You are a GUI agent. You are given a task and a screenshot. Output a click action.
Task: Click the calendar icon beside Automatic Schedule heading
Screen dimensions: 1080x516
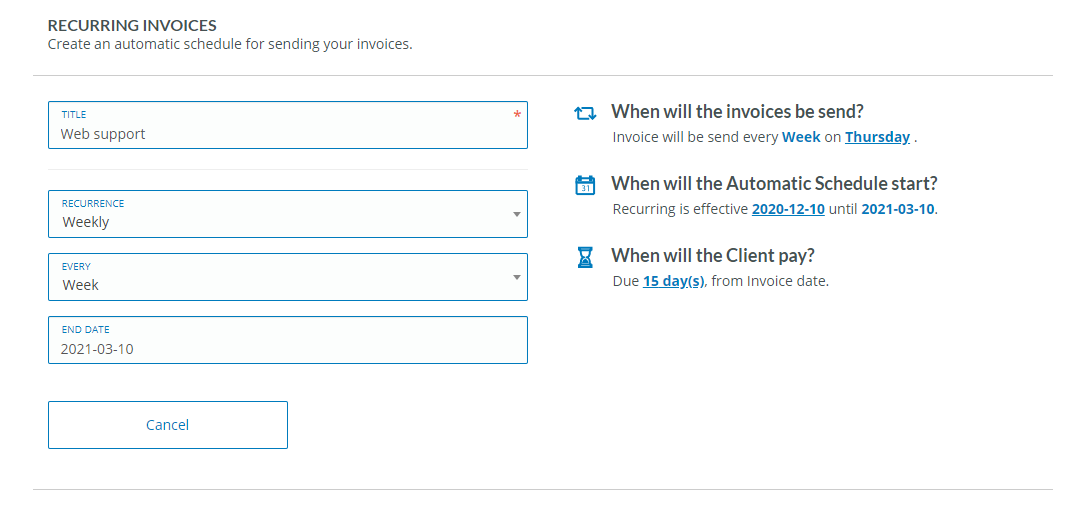click(585, 185)
